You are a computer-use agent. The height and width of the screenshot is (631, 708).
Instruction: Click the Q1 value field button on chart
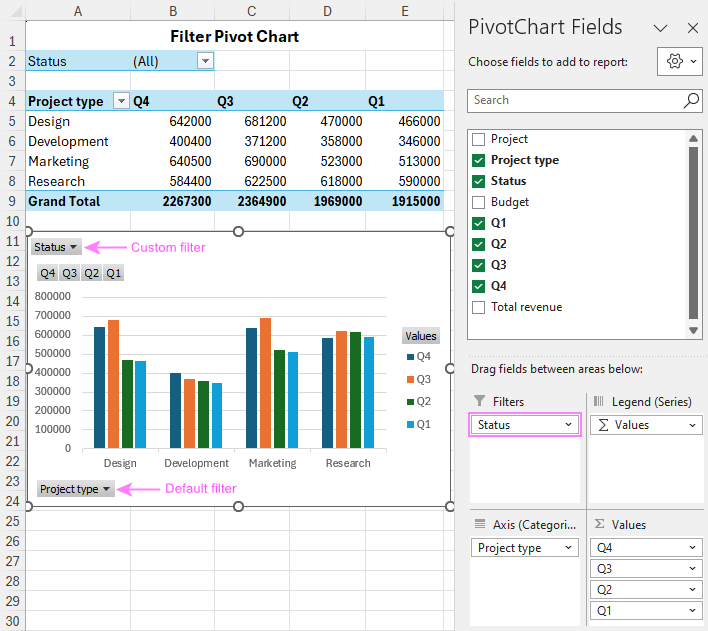click(113, 273)
